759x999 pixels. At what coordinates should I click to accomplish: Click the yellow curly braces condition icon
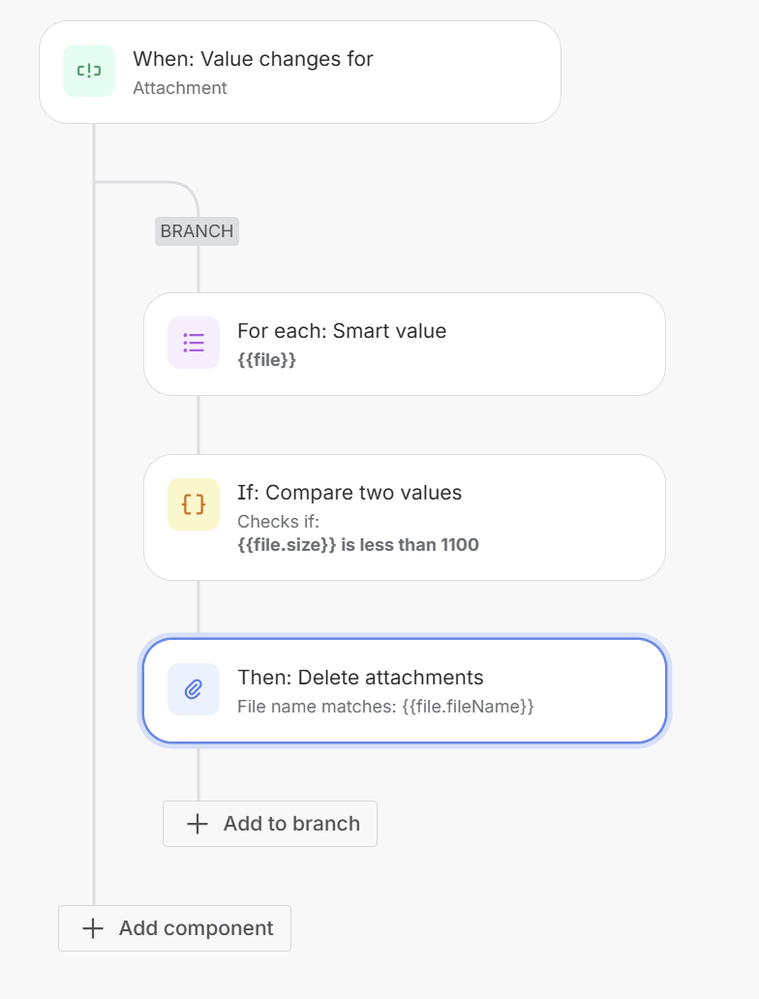[193, 505]
